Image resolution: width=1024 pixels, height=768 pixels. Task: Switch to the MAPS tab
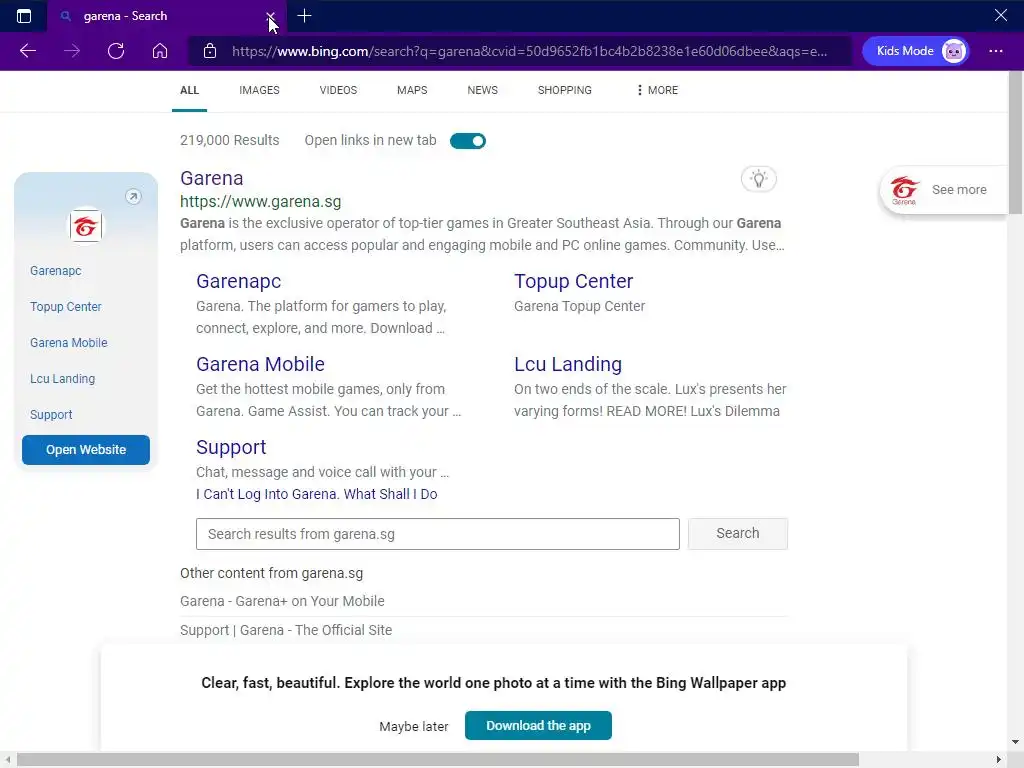pyautogui.click(x=412, y=90)
